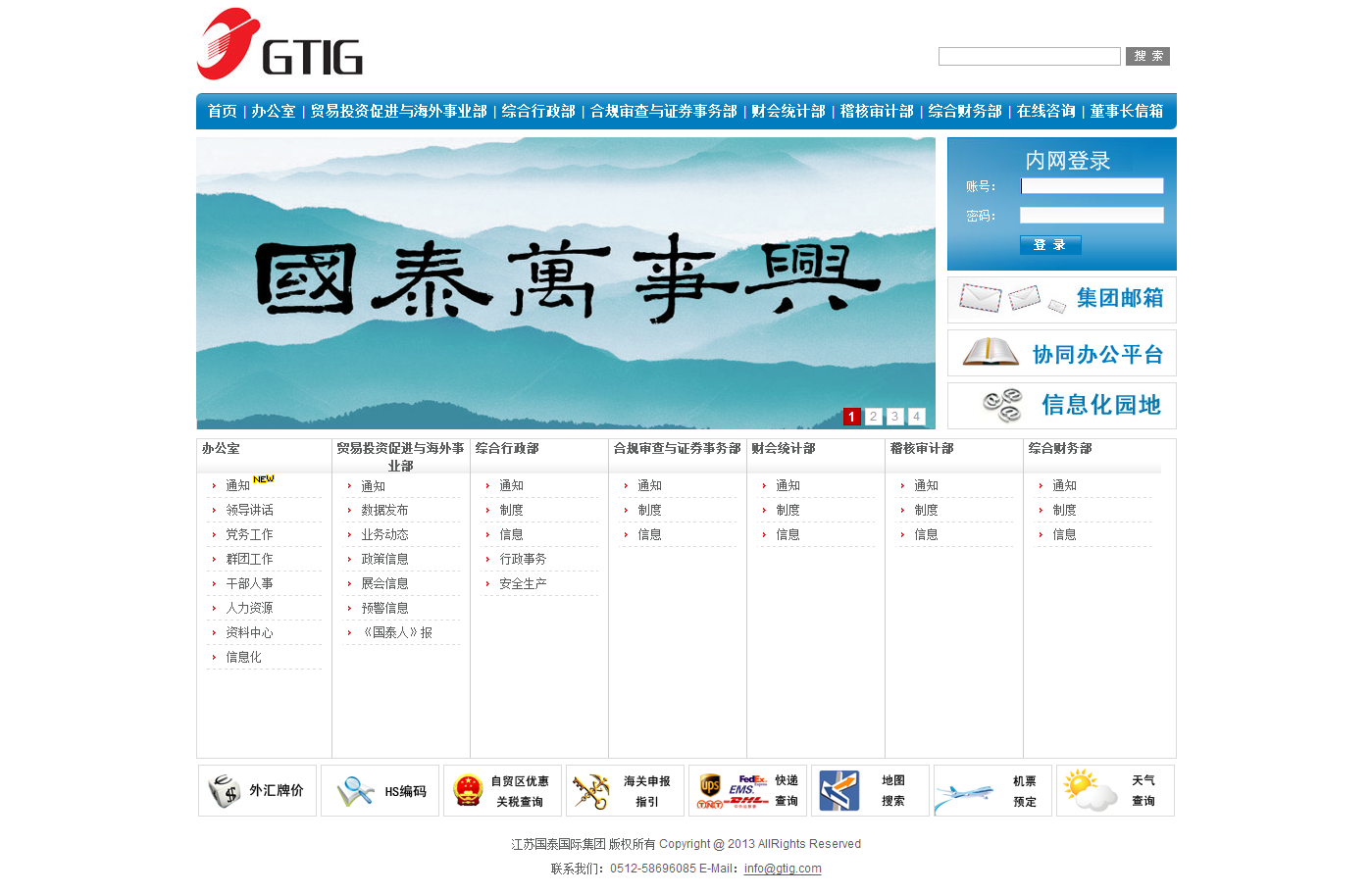Image resolution: width=1372 pixels, height=895 pixels.
Task: Open 综合行政部 in the nav bar
Action: pos(538,112)
